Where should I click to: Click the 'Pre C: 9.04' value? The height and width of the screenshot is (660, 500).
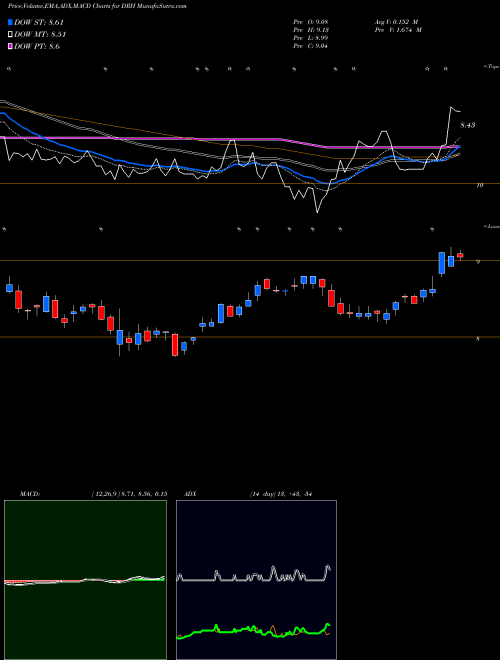coord(311,46)
